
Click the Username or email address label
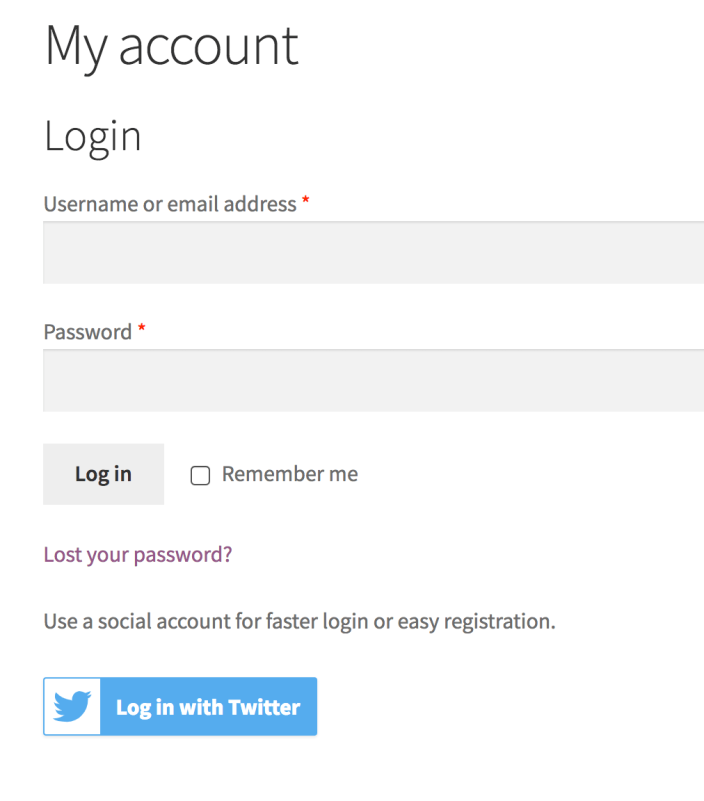pos(170,204)
